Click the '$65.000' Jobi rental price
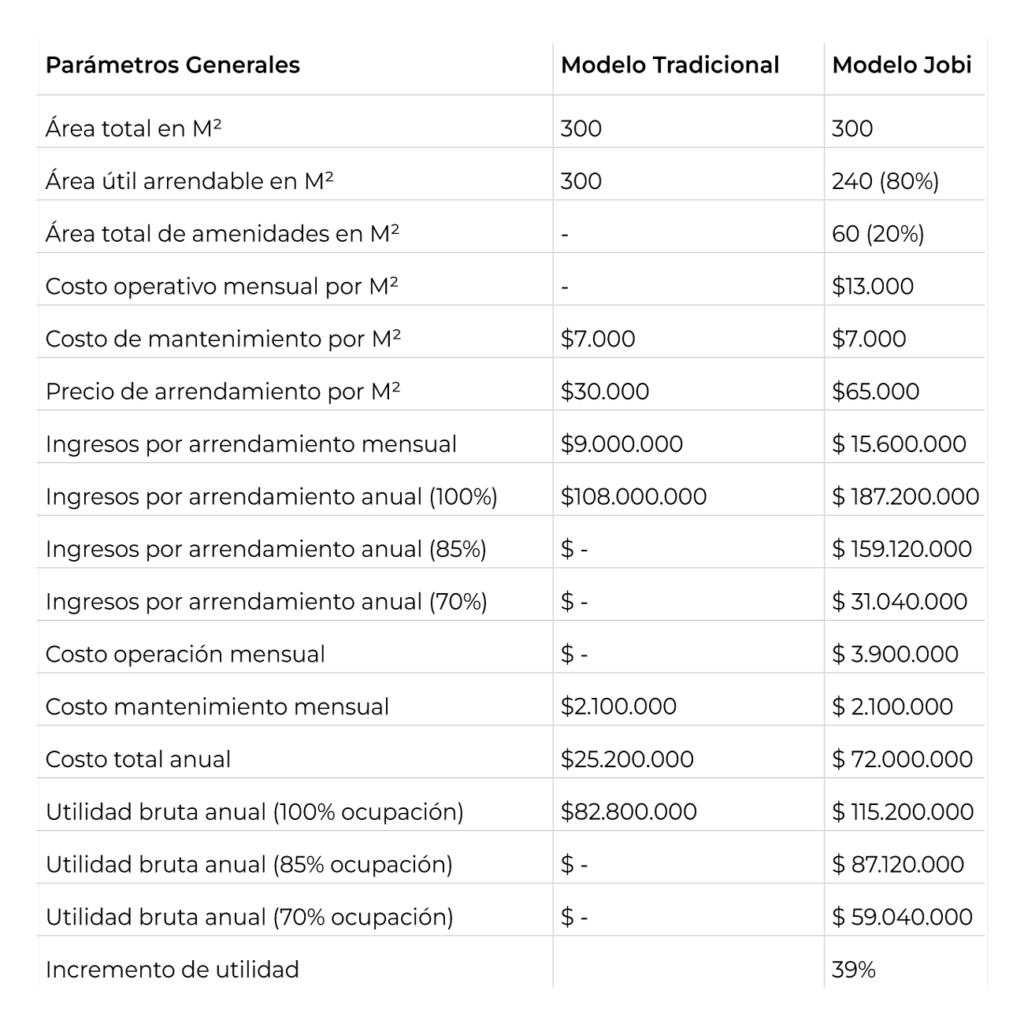Screen dimensions: 1024x1024 [x=875, y=392]
